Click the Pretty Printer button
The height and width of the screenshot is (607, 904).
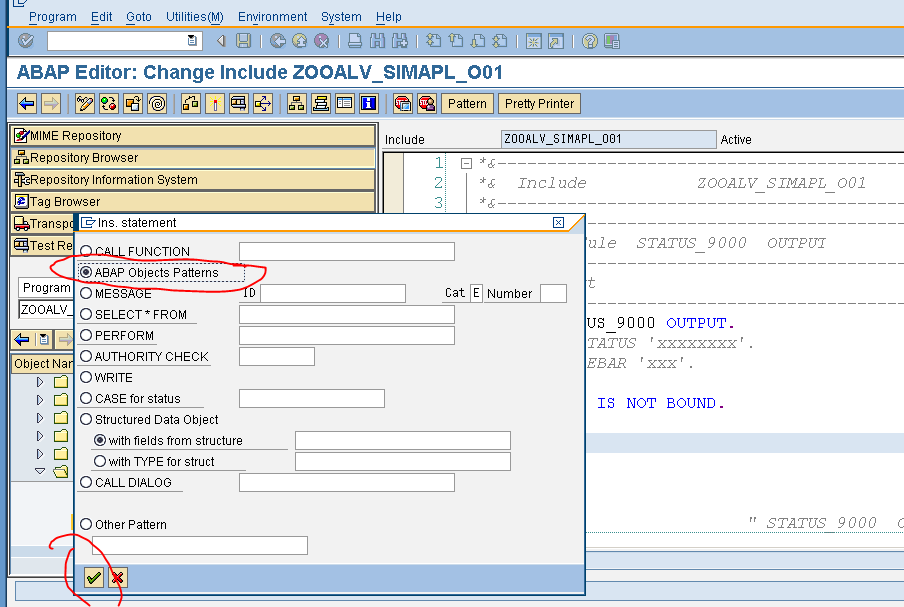point(539,103)
